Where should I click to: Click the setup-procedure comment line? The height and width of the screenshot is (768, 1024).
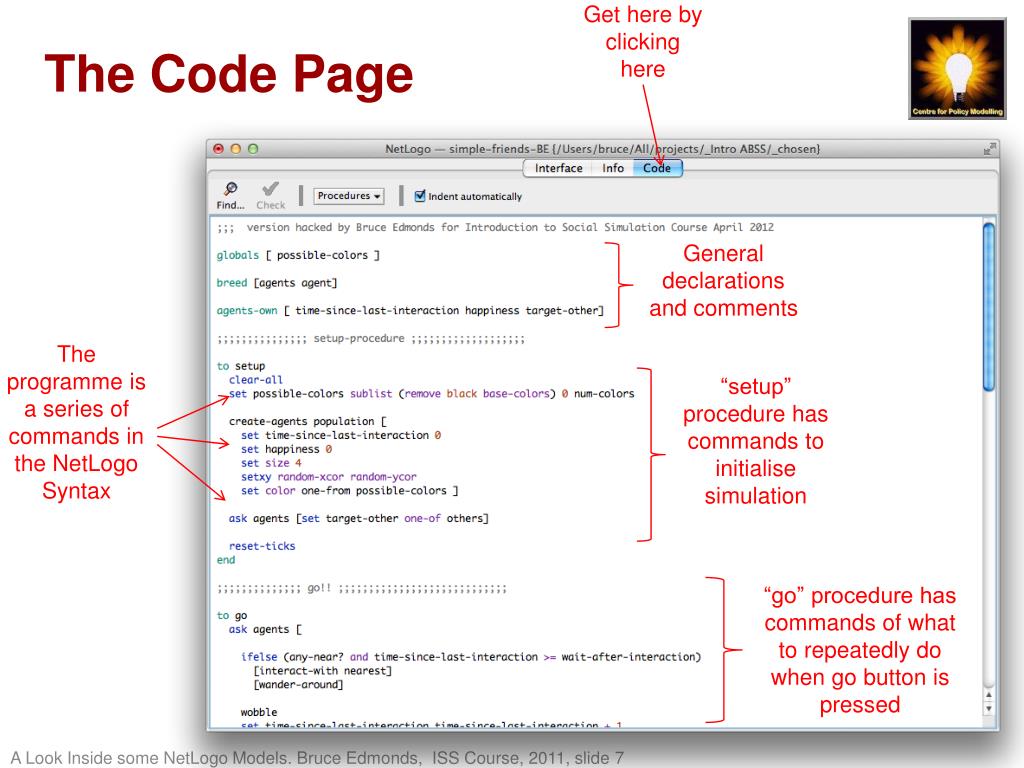pos(371,339)
